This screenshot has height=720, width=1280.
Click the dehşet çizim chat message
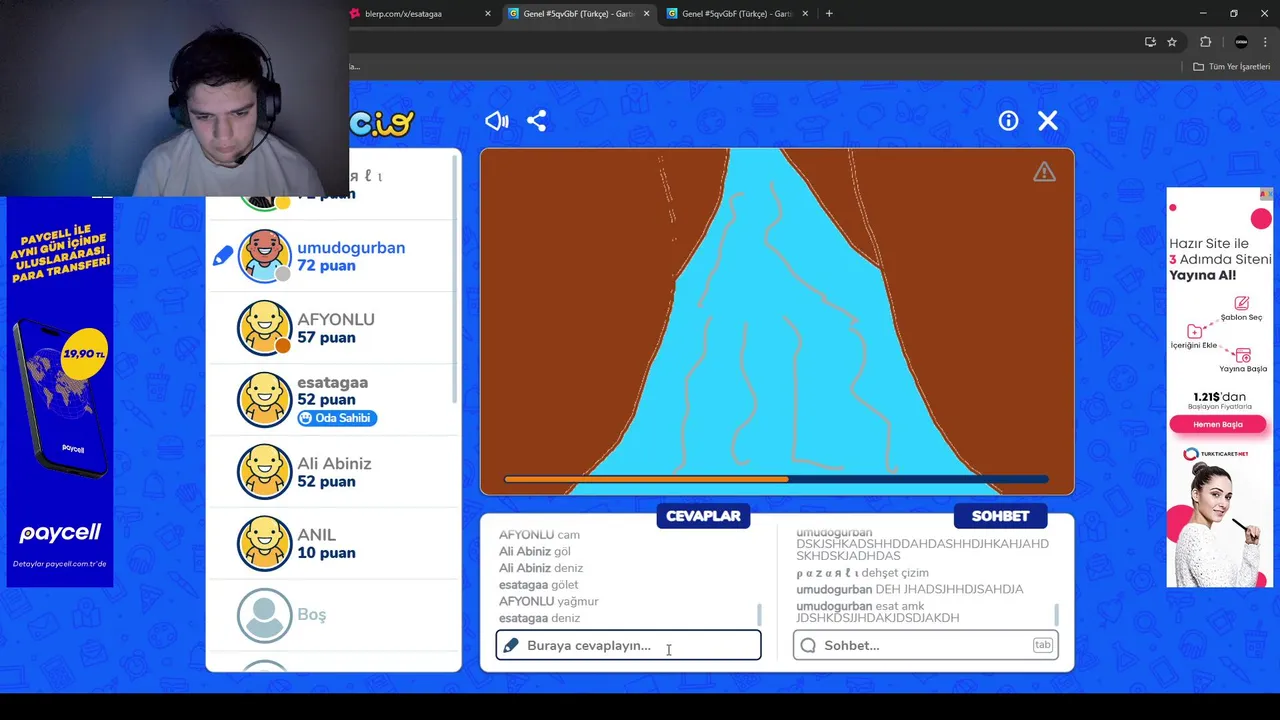tap(862, 573)
